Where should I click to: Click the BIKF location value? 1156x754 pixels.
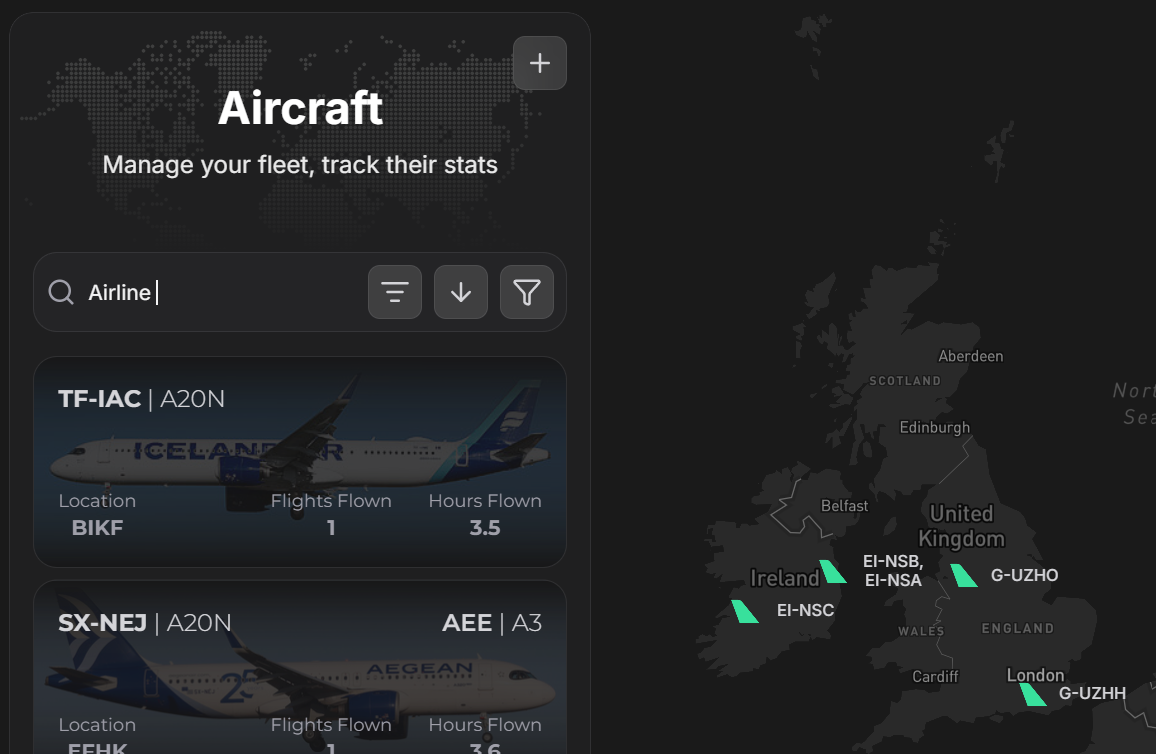coord(97,528)
